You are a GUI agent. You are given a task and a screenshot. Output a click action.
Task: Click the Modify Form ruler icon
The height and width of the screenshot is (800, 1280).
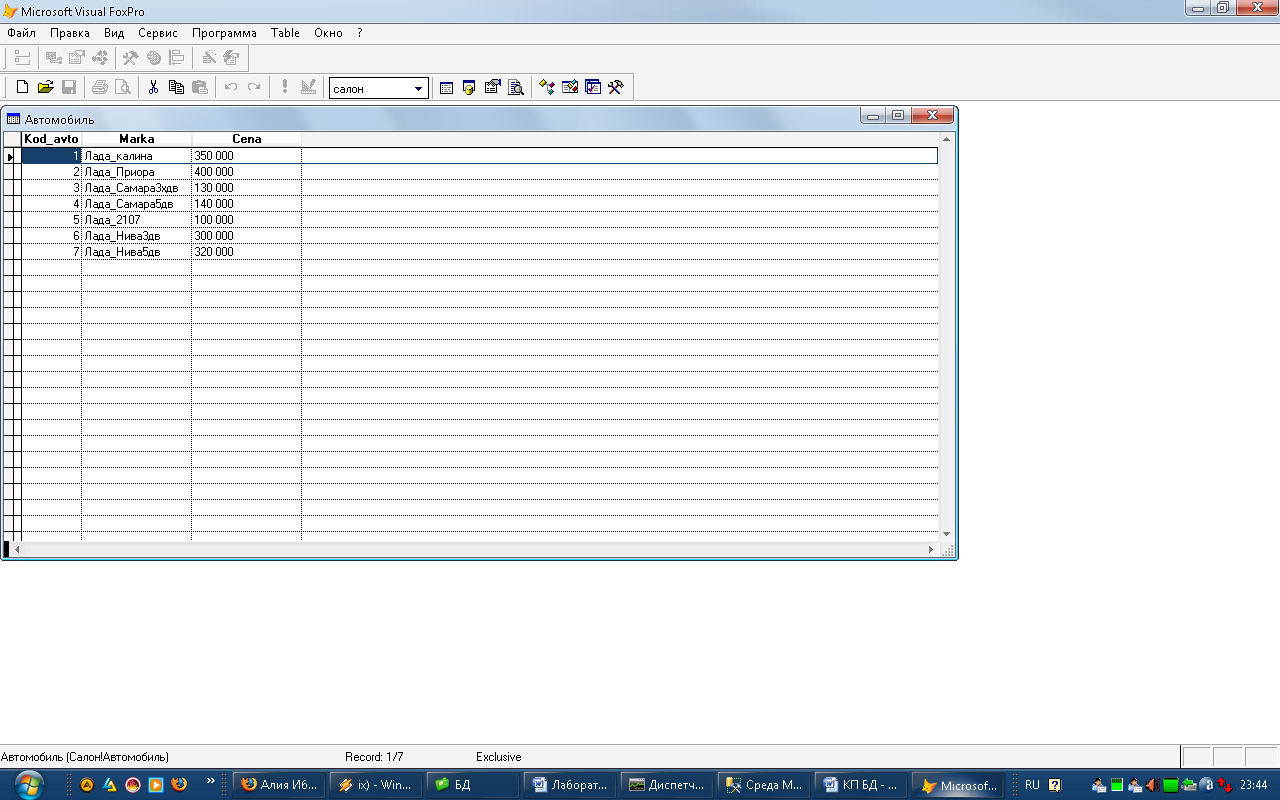click(x=308, y=88)
